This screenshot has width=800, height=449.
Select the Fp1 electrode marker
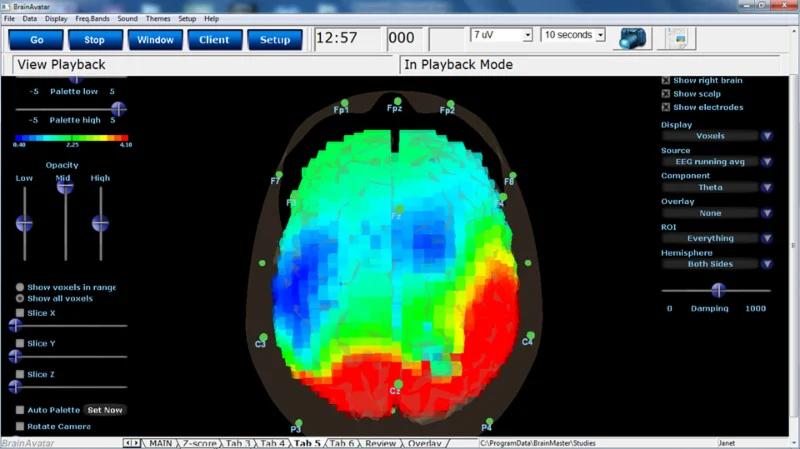pos(344,104)
